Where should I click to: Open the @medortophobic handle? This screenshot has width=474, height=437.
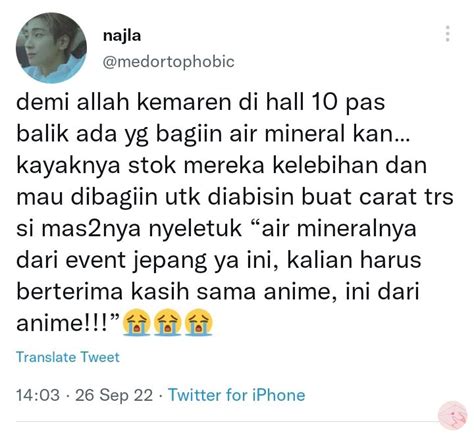click(169, 62)
